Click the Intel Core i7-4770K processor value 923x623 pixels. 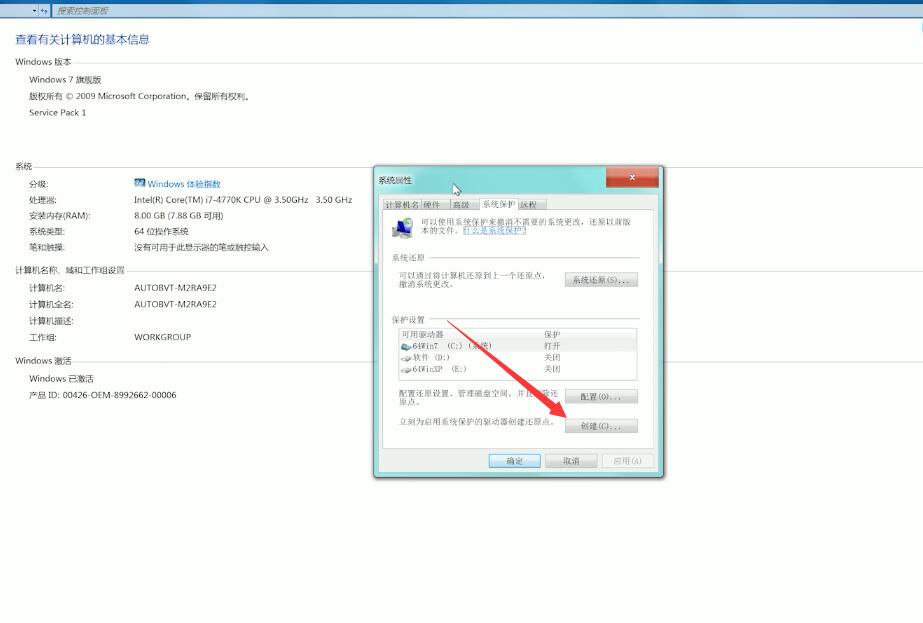pyautogui.click(x=243, y=200)
